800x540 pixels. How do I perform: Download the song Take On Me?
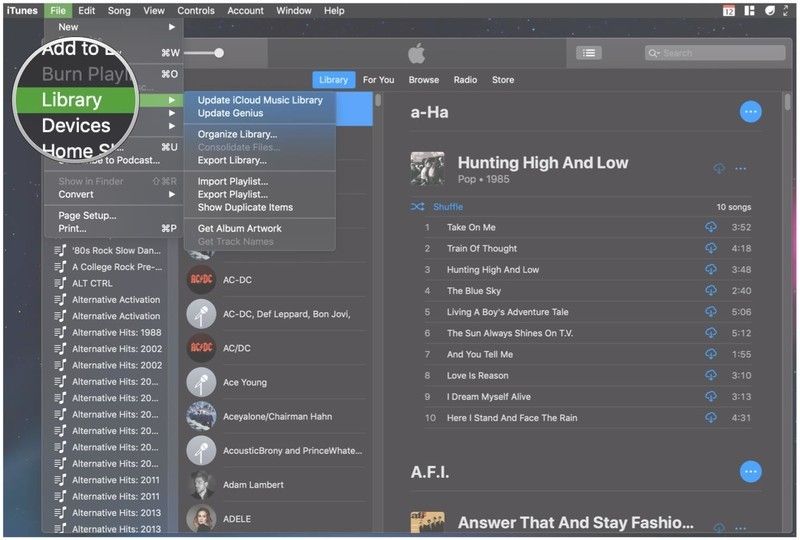tap(711, 227)
